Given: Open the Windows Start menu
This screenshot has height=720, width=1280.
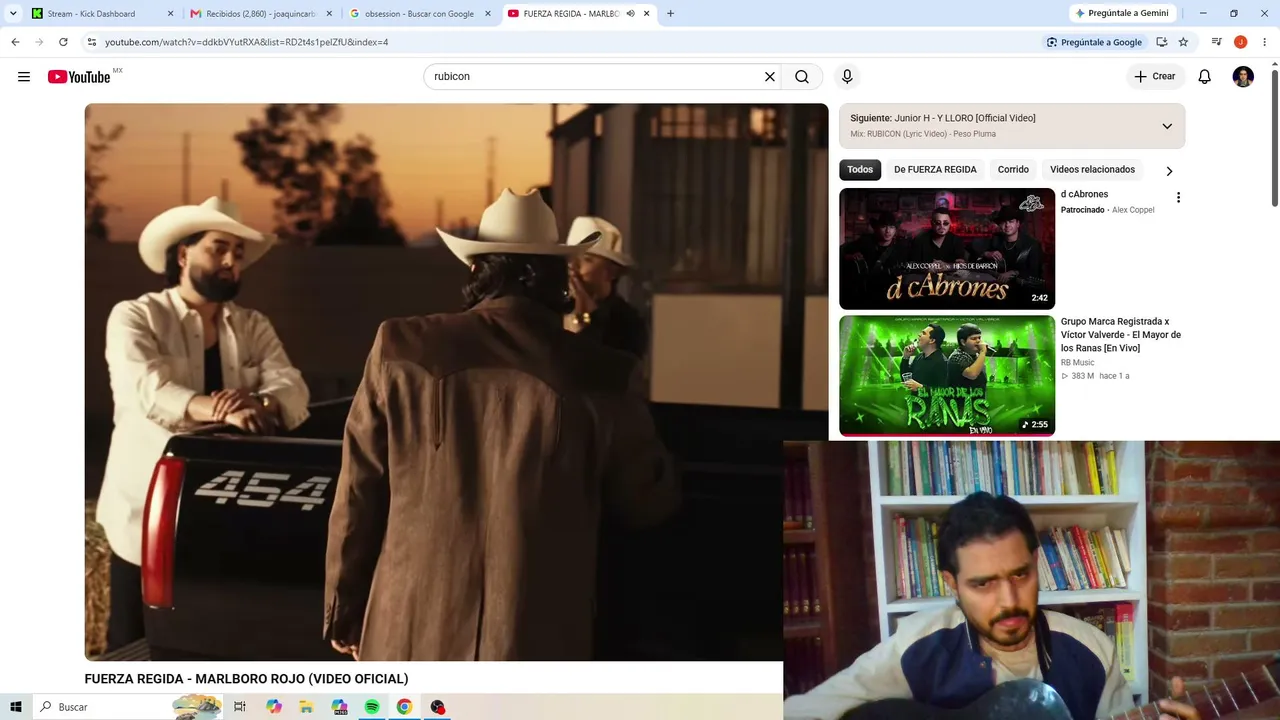Looking at the screenshot, I should coord(15,707).
